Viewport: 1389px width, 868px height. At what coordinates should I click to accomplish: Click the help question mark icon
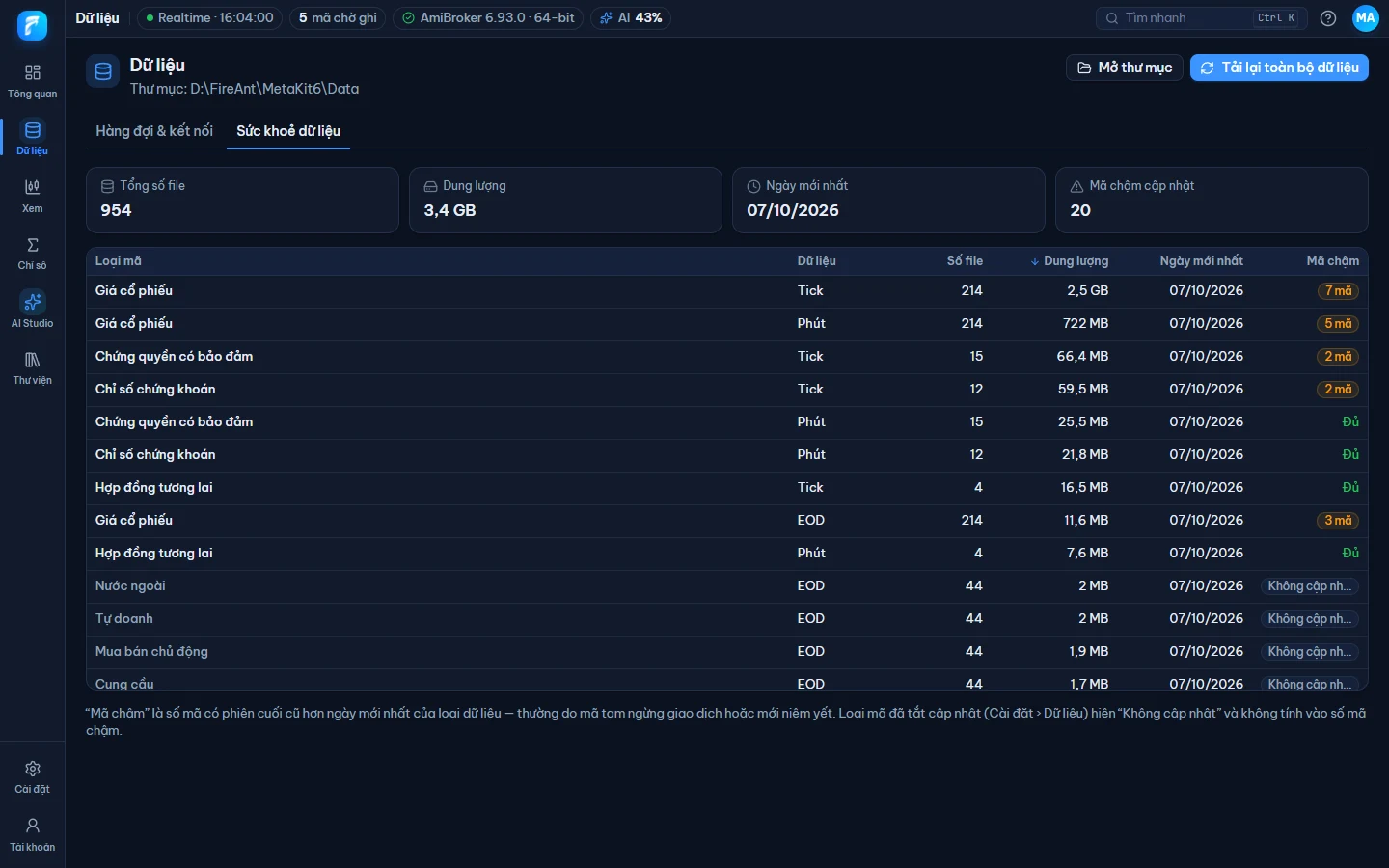click(x=1328, y=18)
